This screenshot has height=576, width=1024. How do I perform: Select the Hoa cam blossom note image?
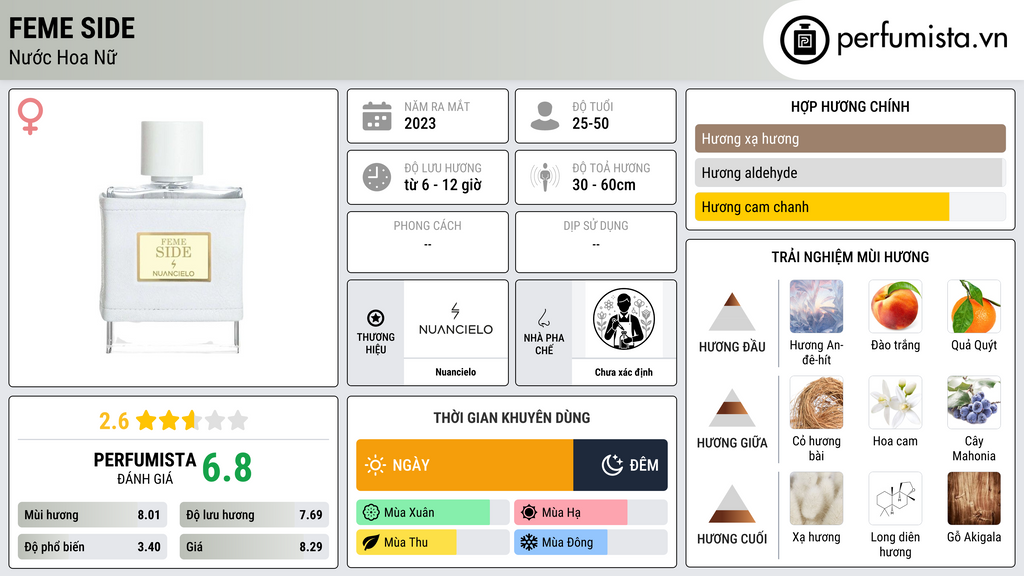pos(895,402)
